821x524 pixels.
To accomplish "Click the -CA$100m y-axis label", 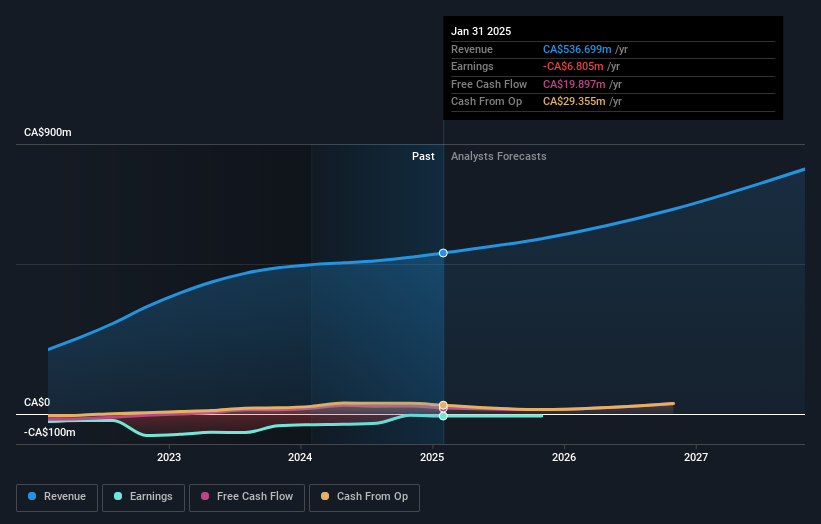I will tap(50, 432).
